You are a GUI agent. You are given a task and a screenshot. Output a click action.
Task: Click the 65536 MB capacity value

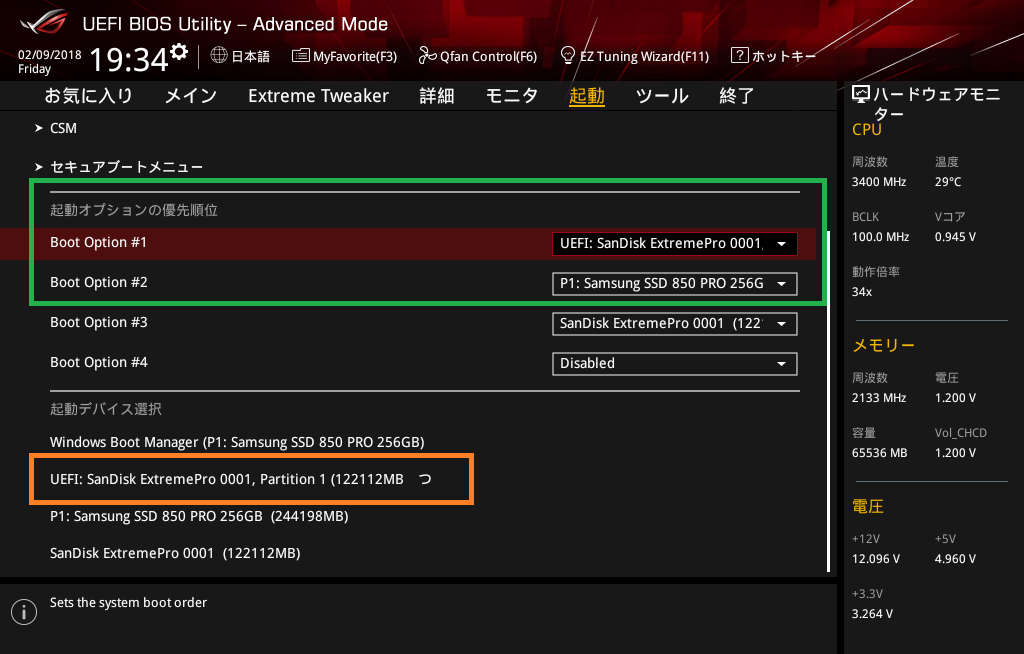coord(880,453)
